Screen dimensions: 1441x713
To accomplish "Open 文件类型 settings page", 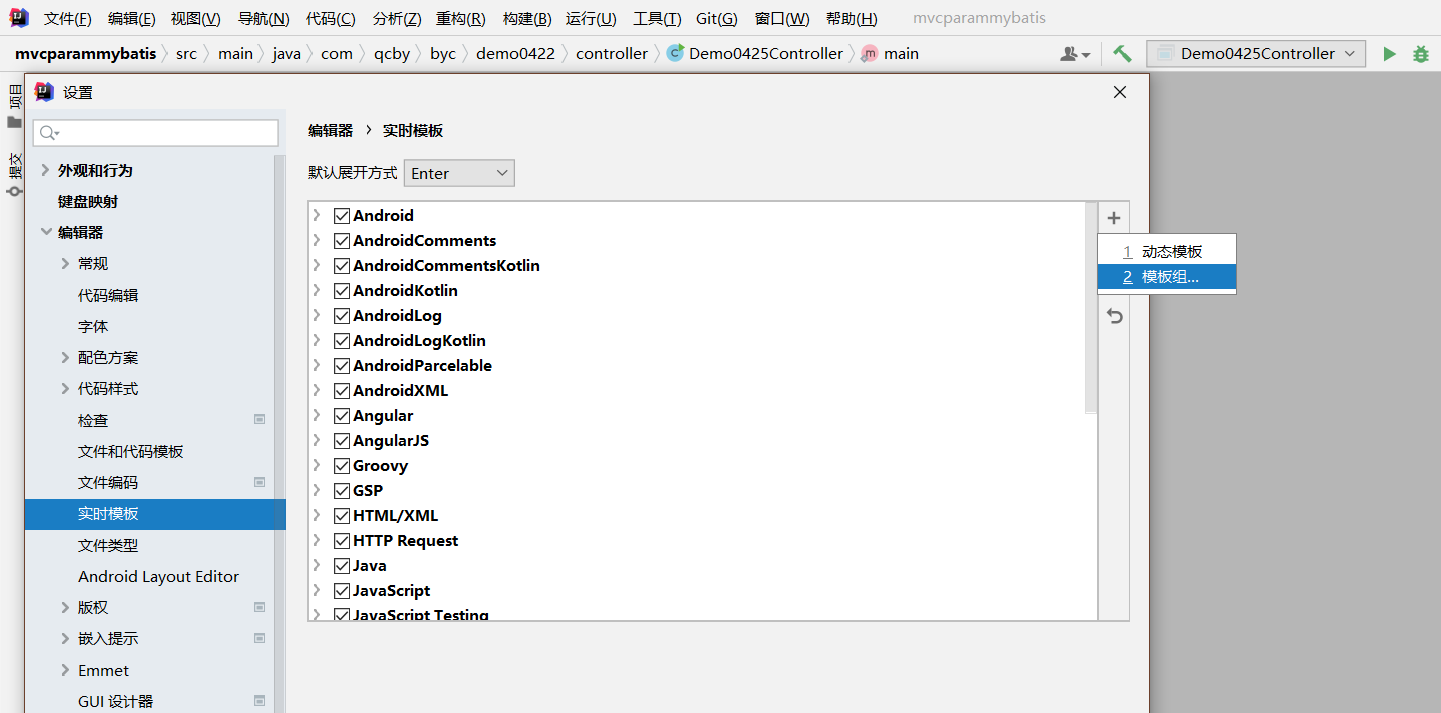I will [x=108, y=545].
